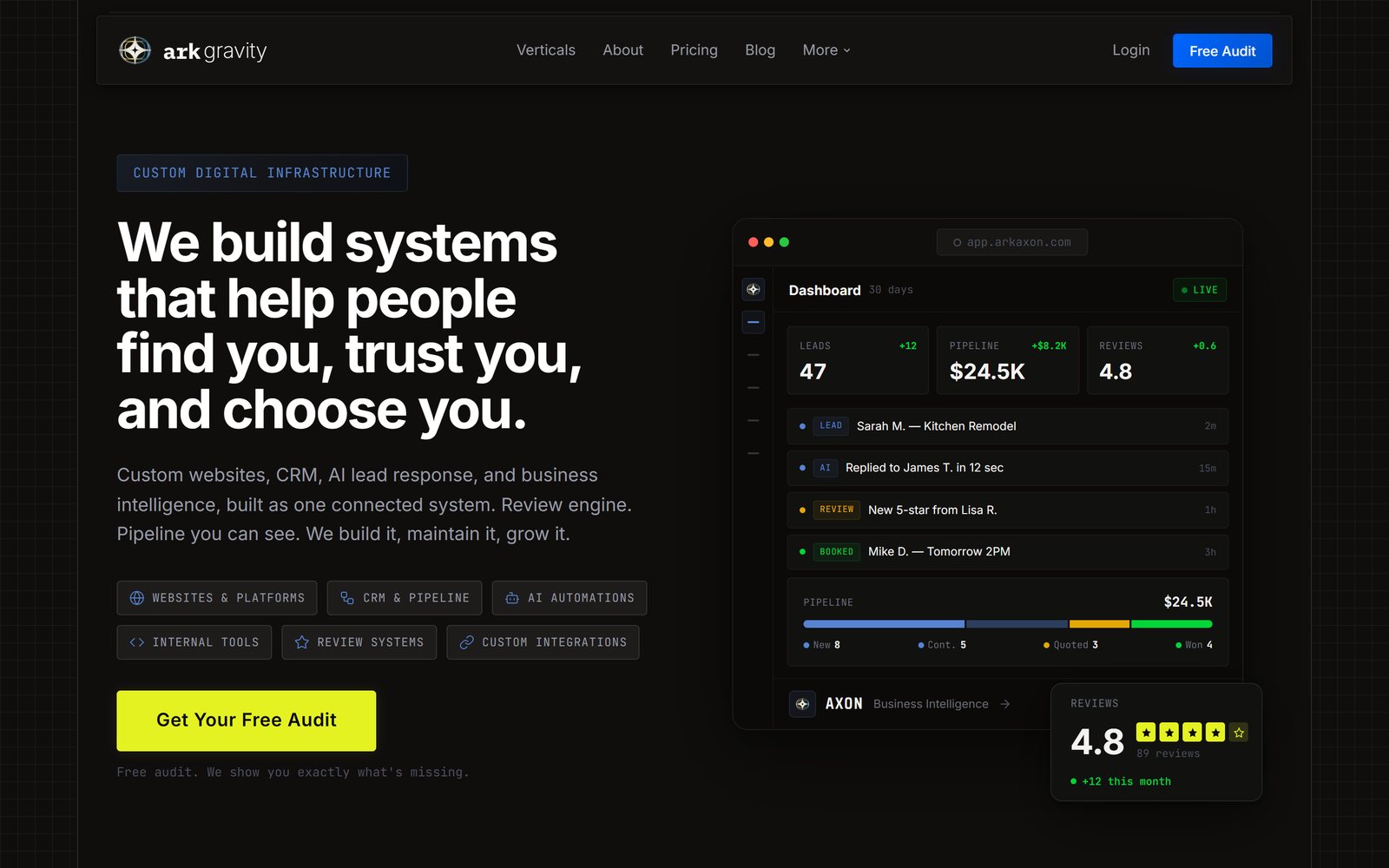Open the Blog page
1389x868 pixels.
(x=760, y=50)
